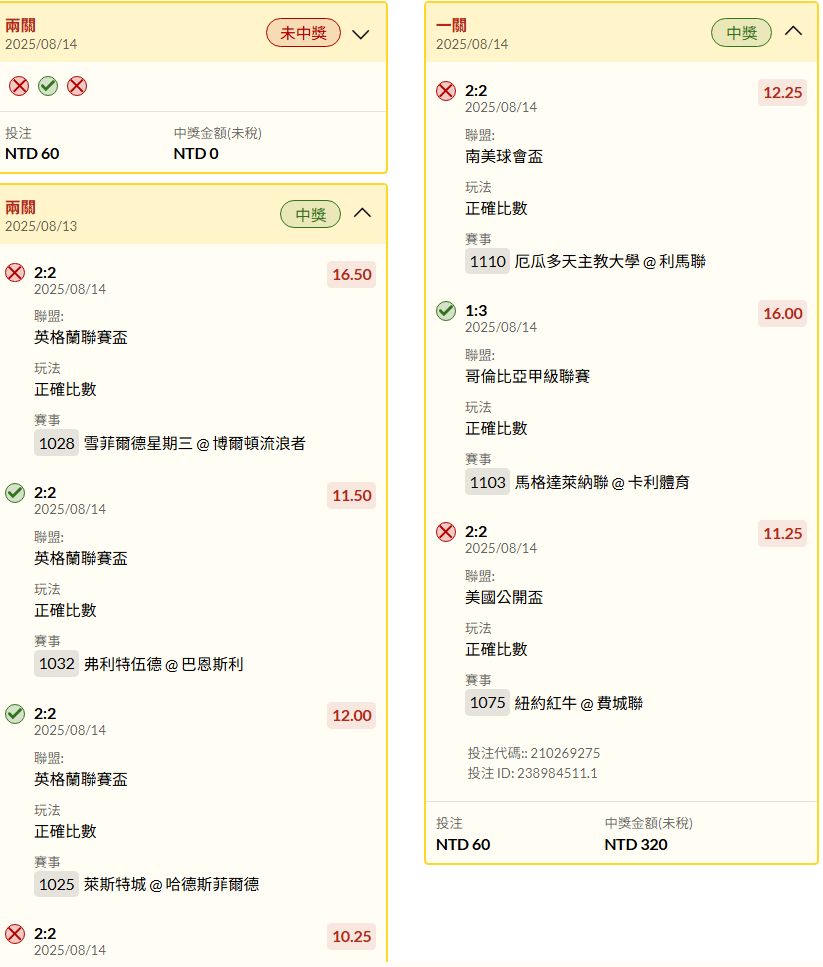Click NTD 0 winnings amount

(x=196, y=154)
